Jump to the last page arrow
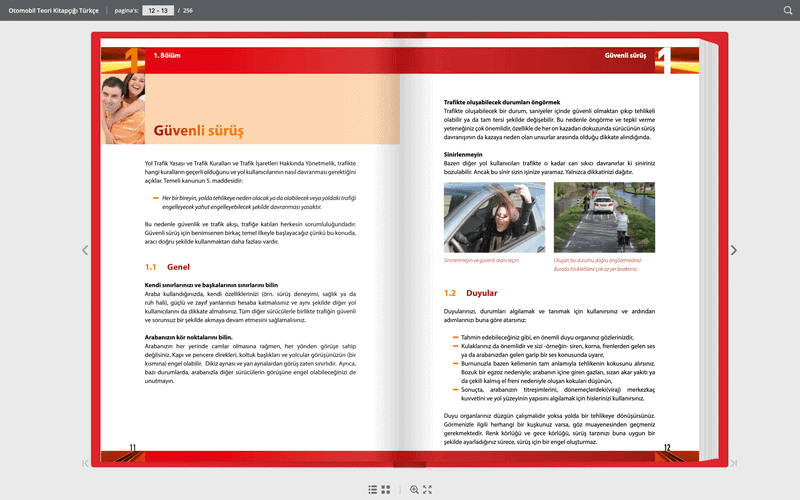This screenshot has width=800, height=500. coord(734,463)
